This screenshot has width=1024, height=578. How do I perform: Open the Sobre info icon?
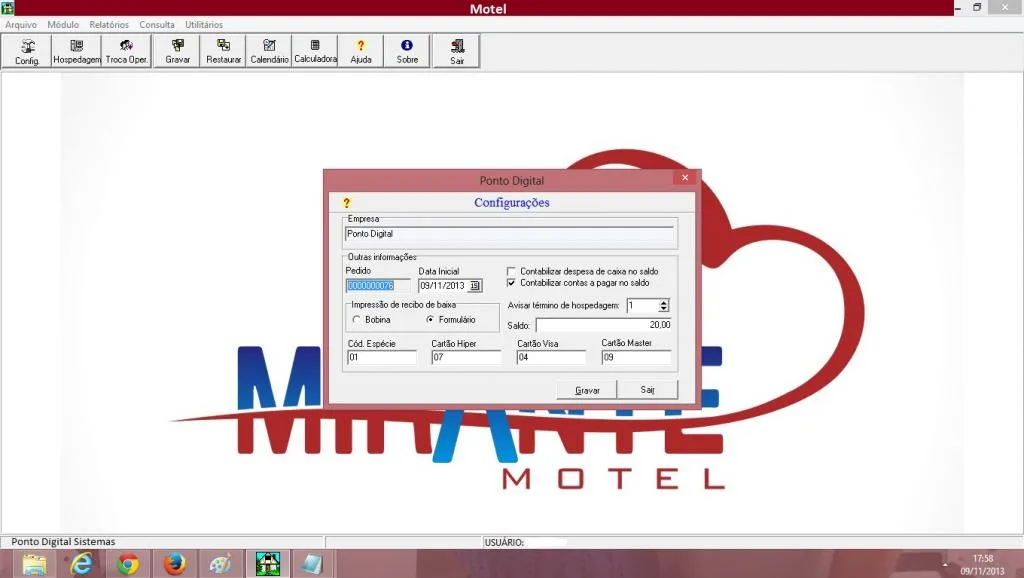(x=407, y=51)
